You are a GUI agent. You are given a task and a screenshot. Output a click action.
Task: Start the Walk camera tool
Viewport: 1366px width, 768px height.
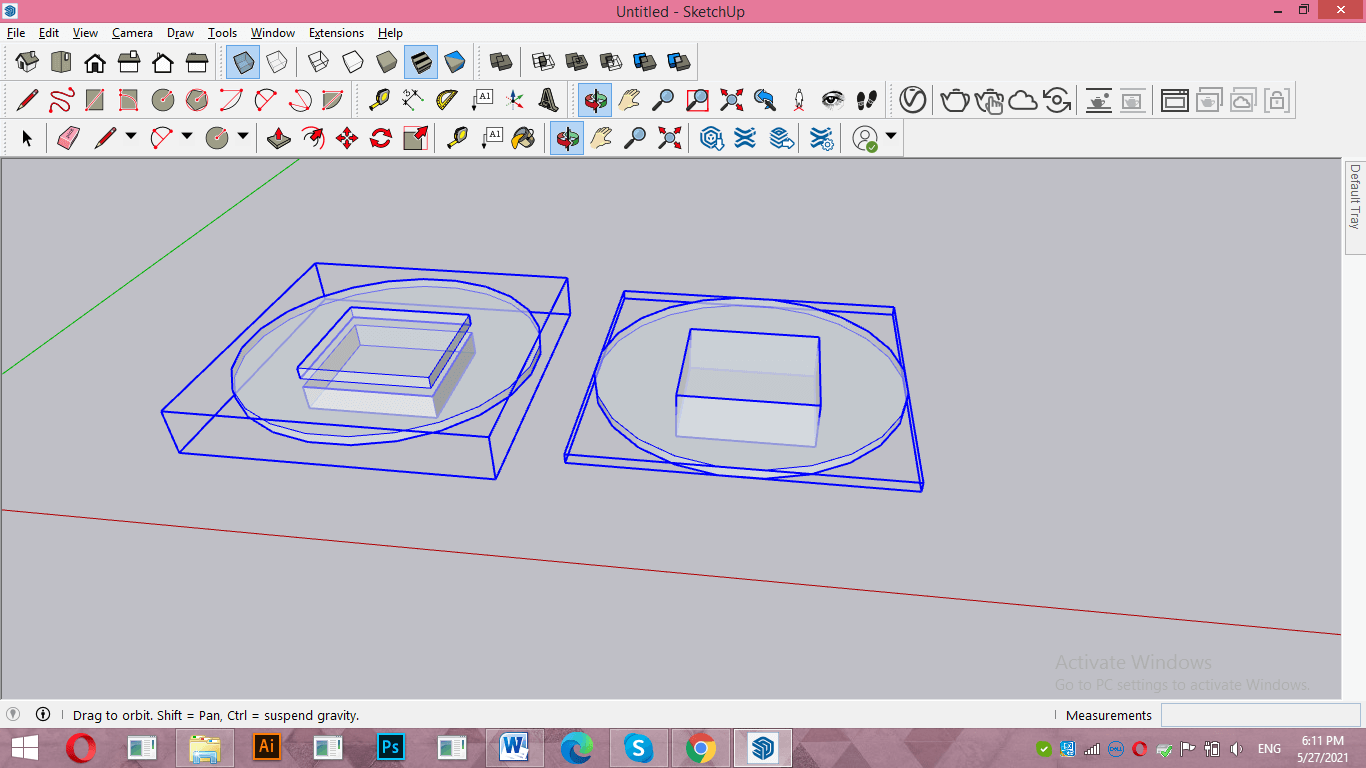[x=866, y=100]
